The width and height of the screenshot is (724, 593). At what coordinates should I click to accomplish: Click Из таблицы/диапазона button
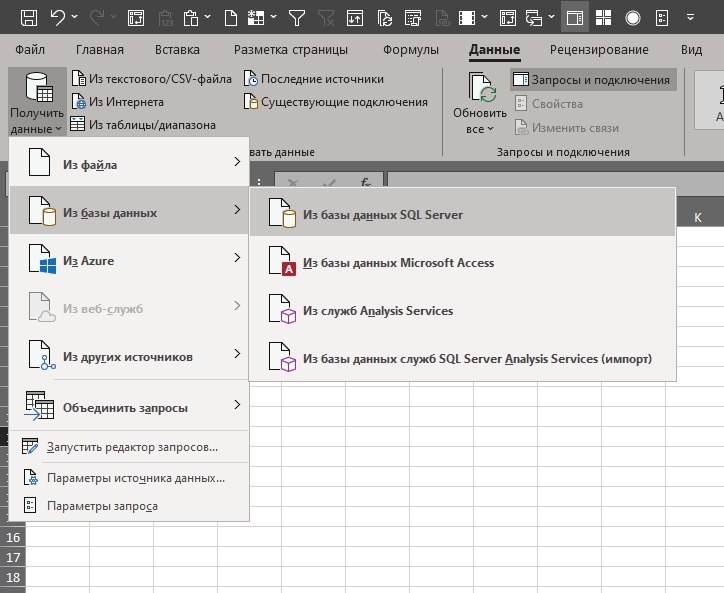143,124
